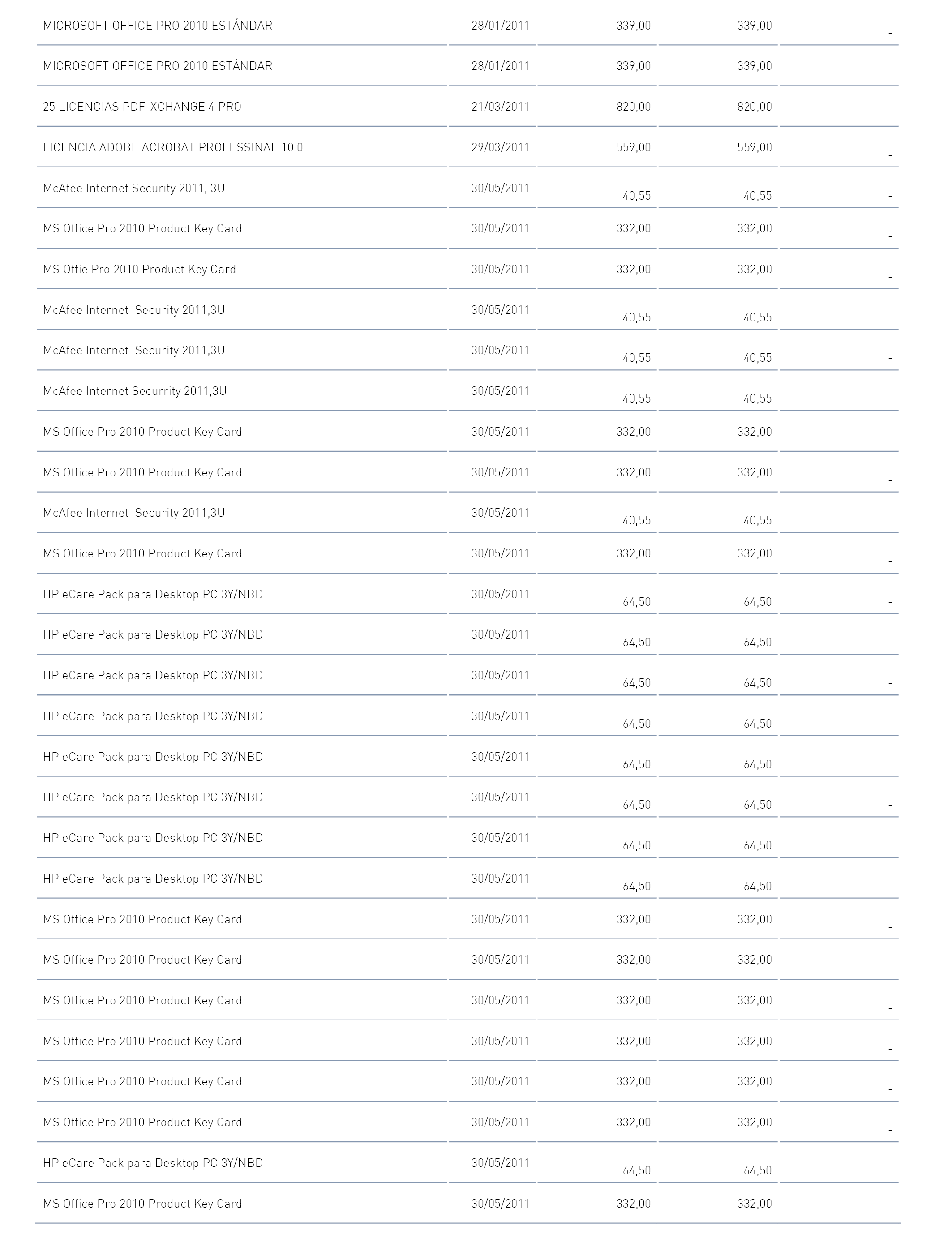Click the first 28/01/2011 date
Viewport: 952px width, 1243px height.
pos(500,26)
